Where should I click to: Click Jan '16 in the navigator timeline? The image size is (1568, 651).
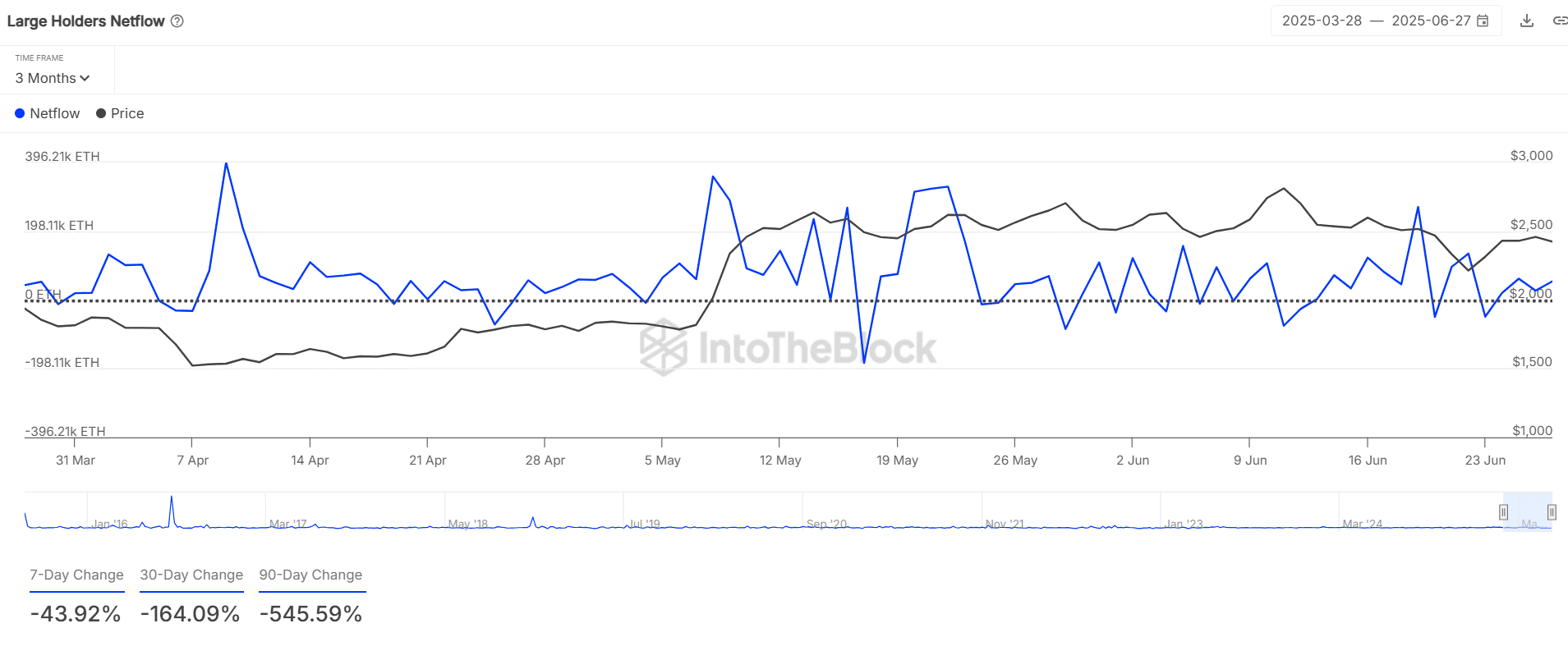pyautogui.click(x=110, y=524)
